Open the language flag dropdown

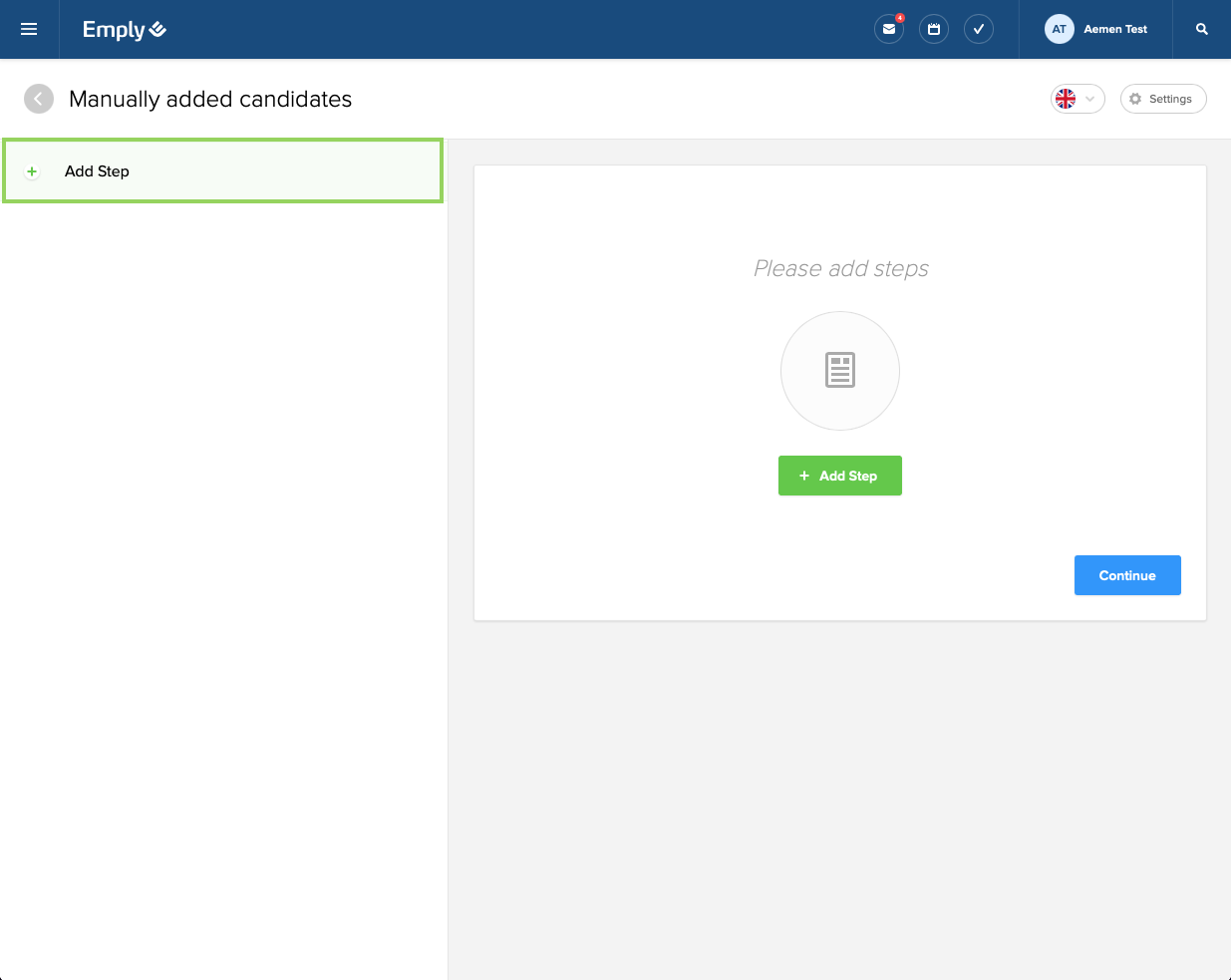coord(1067,99)
